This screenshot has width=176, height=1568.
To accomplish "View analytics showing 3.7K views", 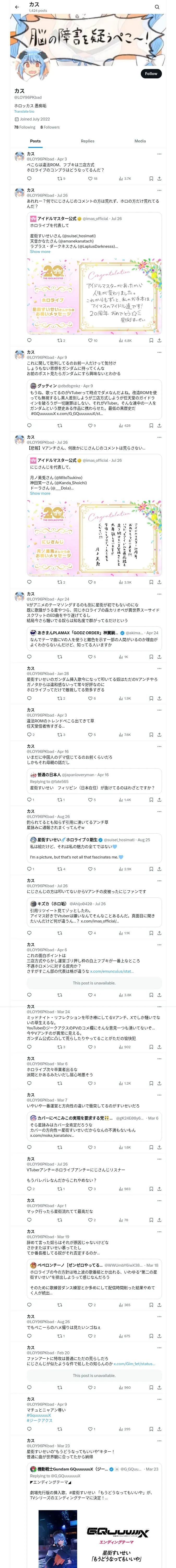I will click(x=124, y=179).
